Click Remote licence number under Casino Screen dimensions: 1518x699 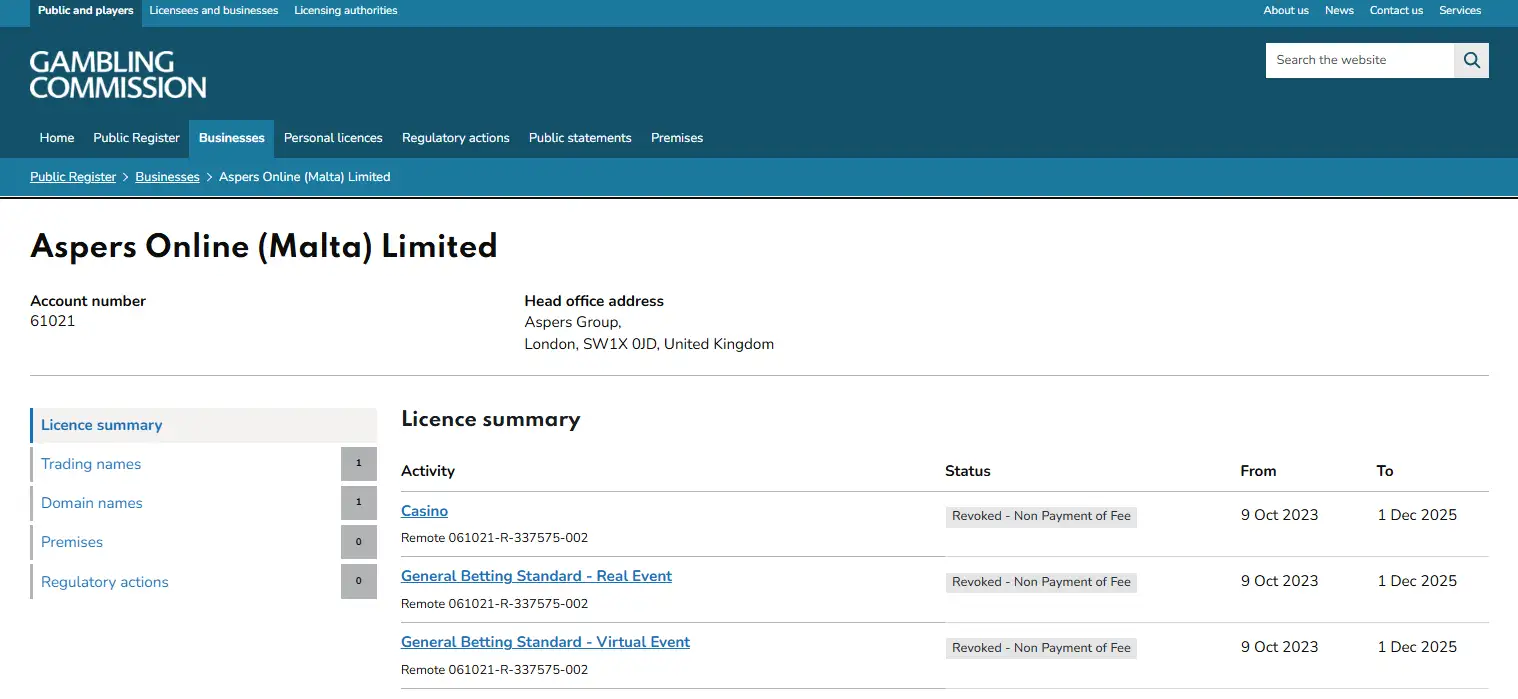click(x=494, y=538)
